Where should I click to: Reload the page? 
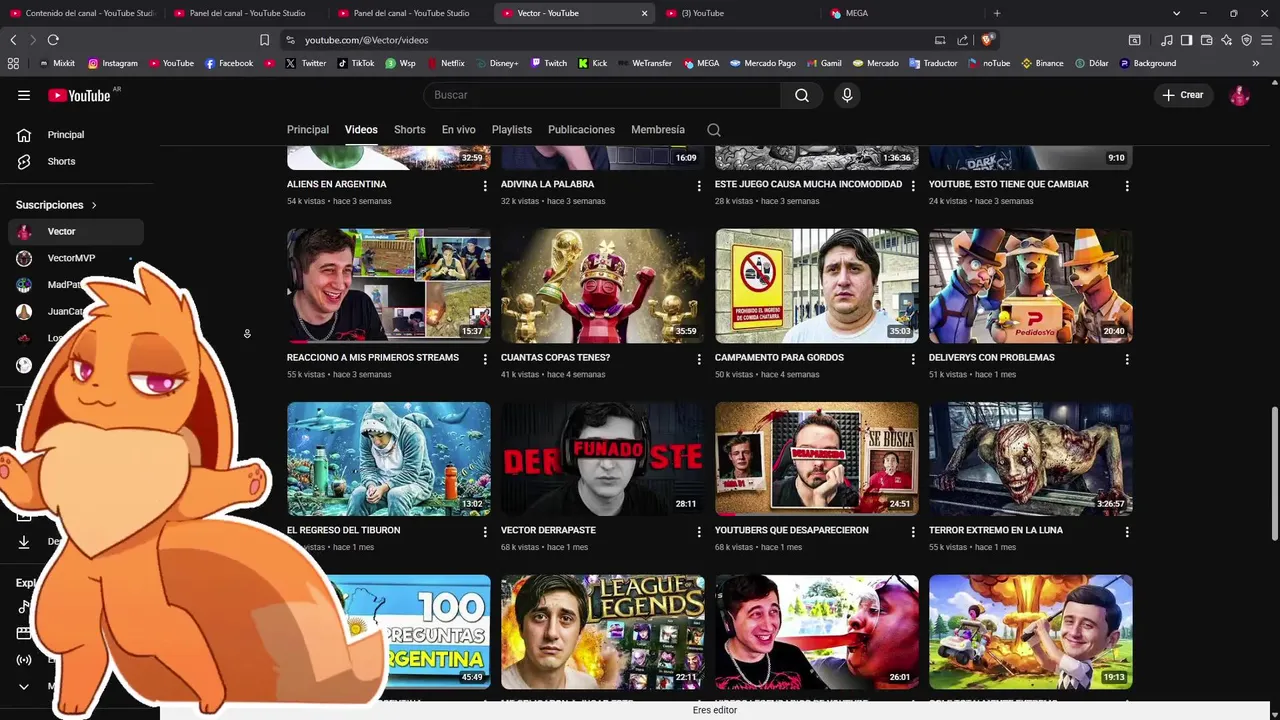53,40
